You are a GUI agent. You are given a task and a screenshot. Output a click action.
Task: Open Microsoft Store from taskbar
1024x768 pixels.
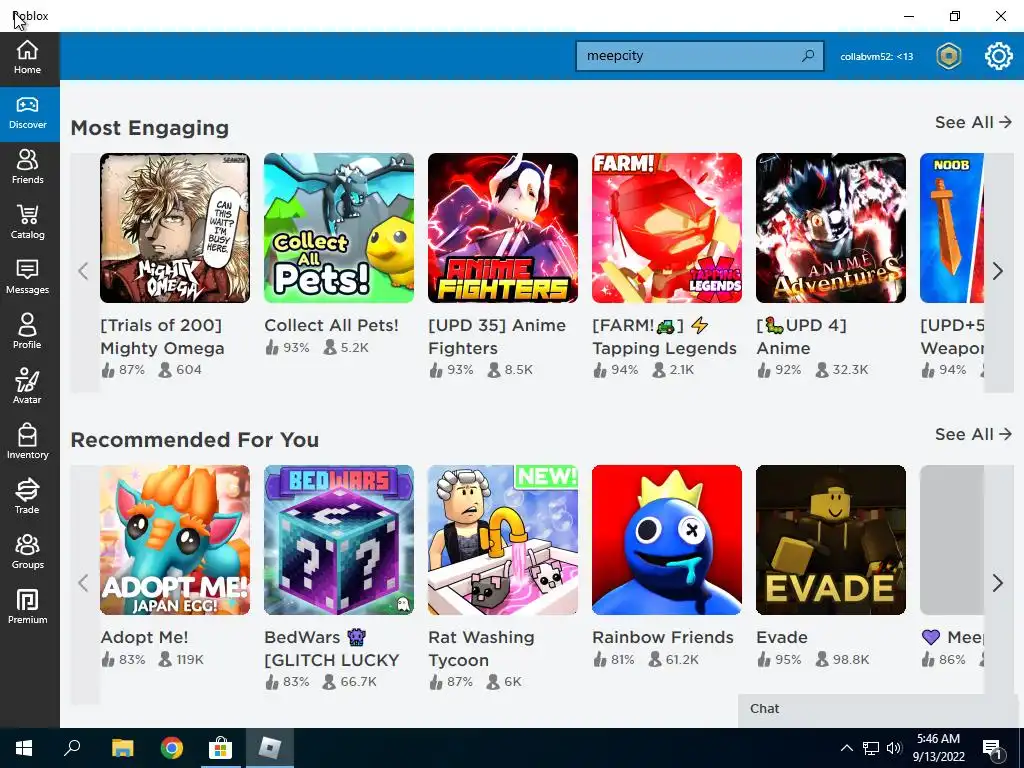pos(221,748)
